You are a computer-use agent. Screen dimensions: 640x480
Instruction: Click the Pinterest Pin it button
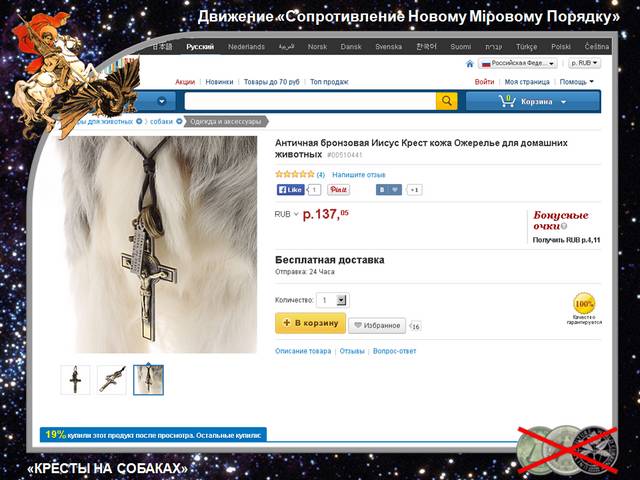tap(338, 190)
